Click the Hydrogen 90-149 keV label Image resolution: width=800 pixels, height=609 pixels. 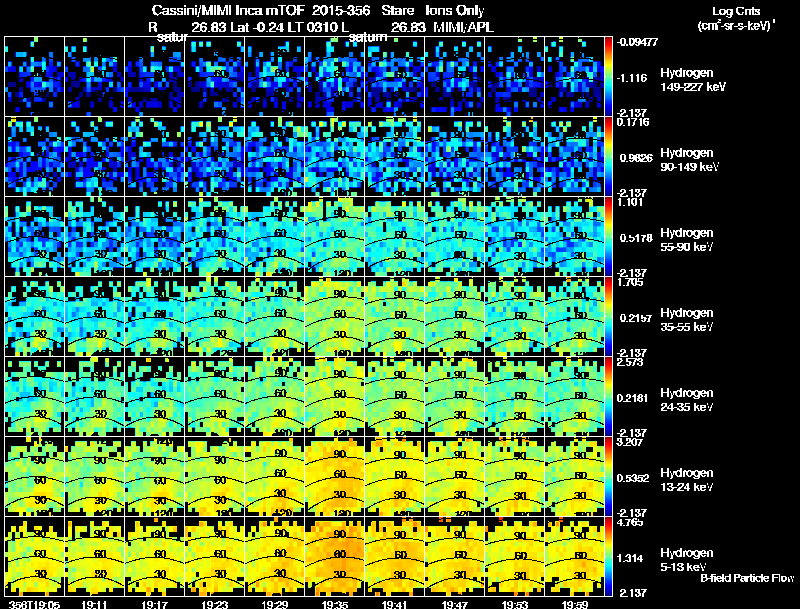coord(690,160)
